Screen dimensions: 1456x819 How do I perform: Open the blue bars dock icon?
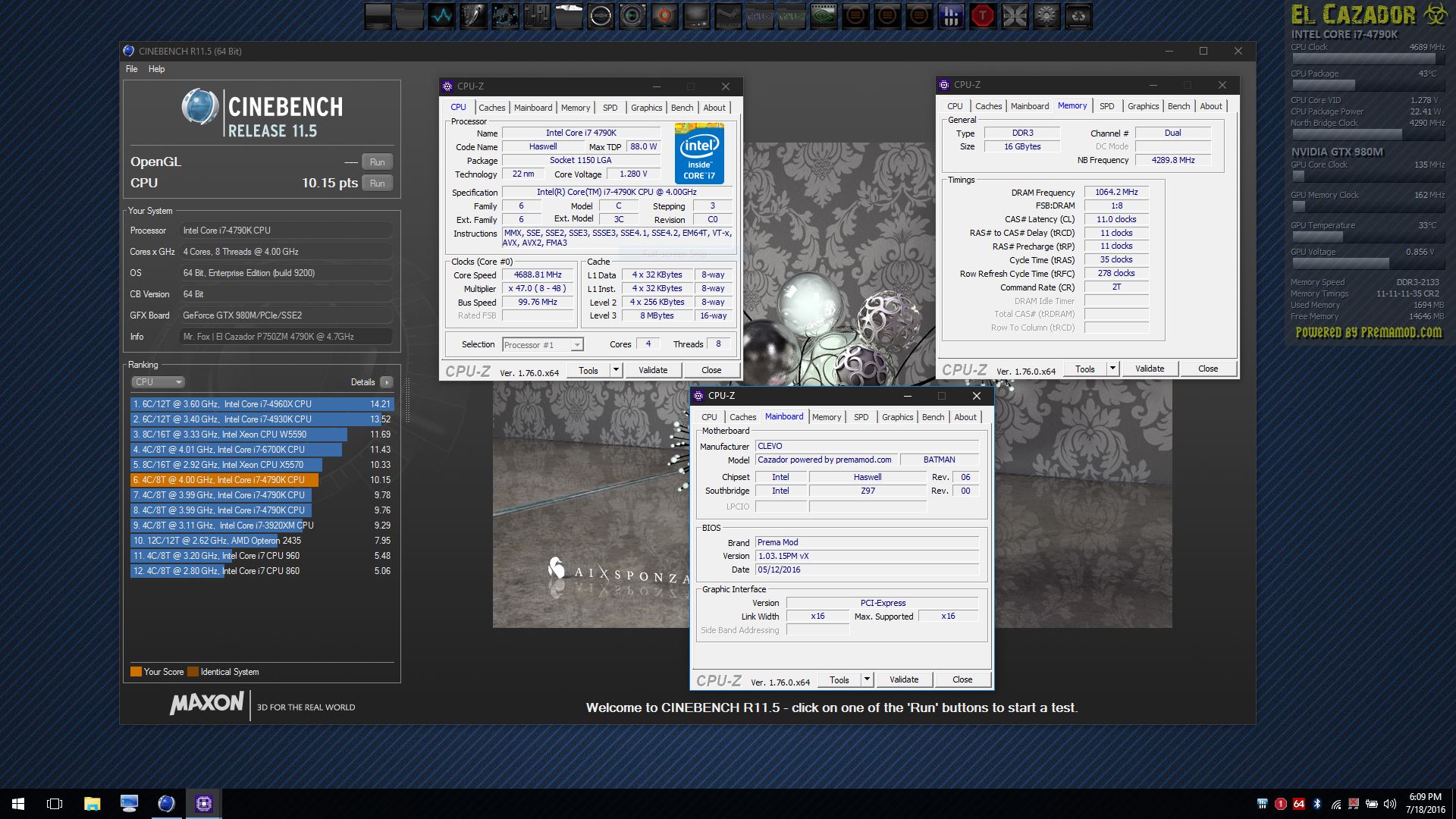951,16
